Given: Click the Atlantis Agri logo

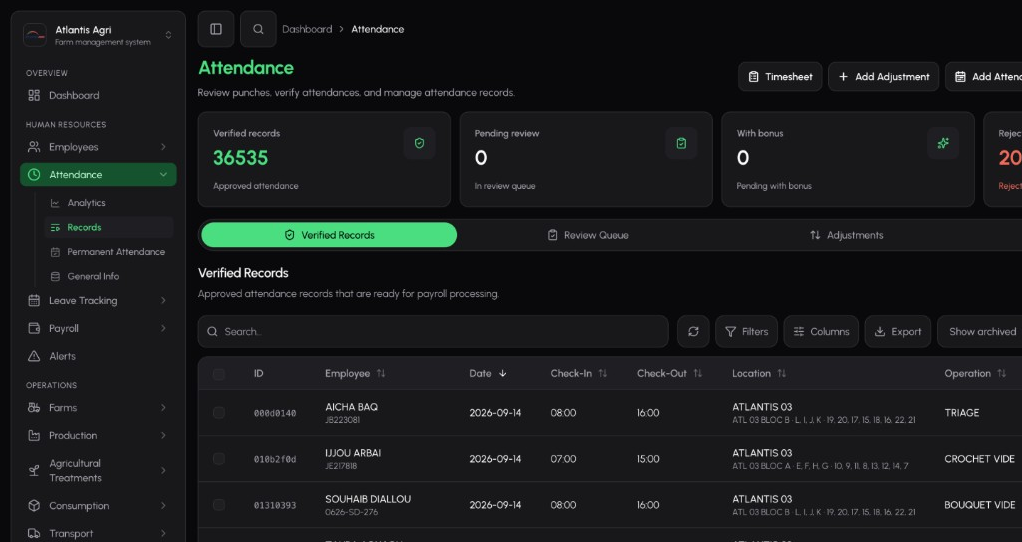Looking at the screenshot, I should [x=35, y=35].
